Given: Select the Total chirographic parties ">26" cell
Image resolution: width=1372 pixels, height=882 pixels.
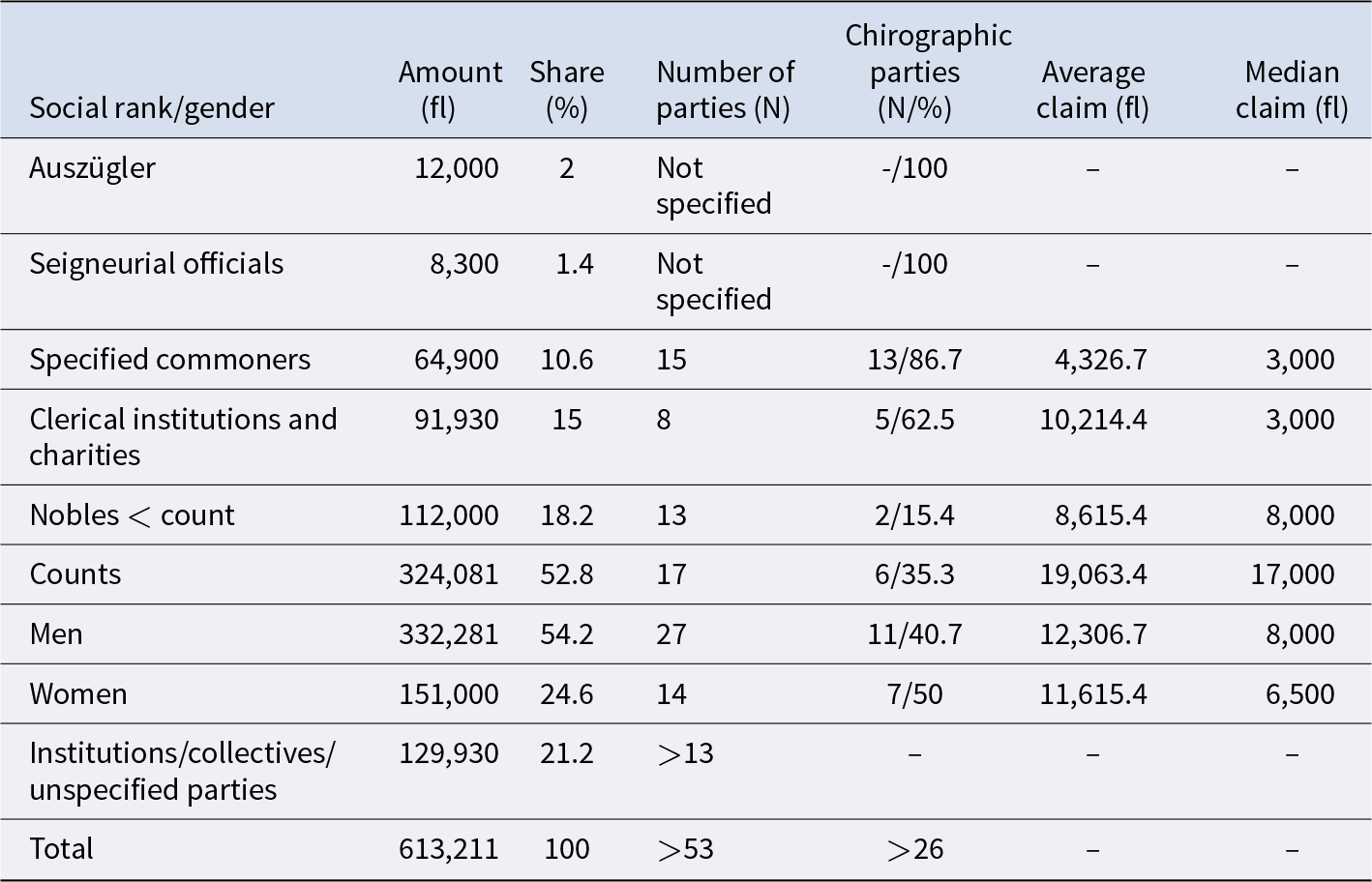Looking at the screenshot, I should pyautogui.click(x=914, y=849).
